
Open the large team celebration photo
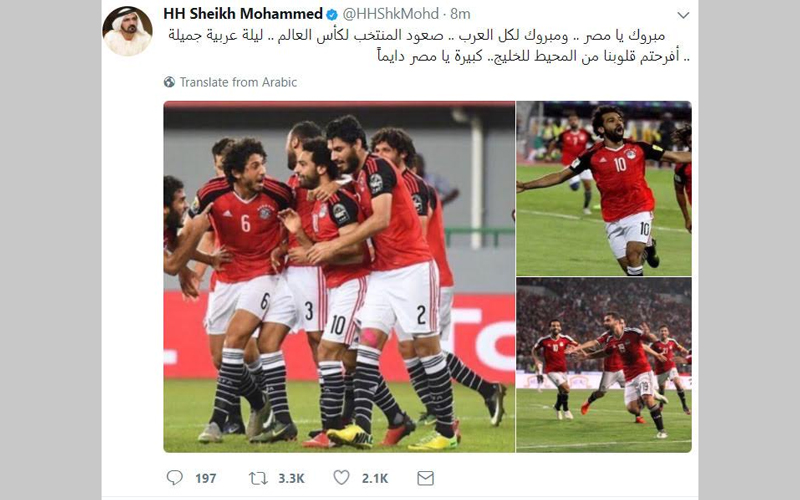click(x=339, y=277)
